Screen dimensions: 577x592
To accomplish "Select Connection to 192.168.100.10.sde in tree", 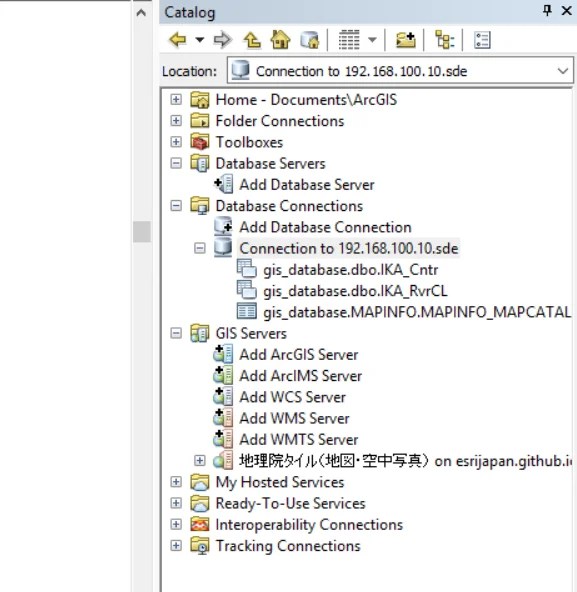I will (349, 248).
